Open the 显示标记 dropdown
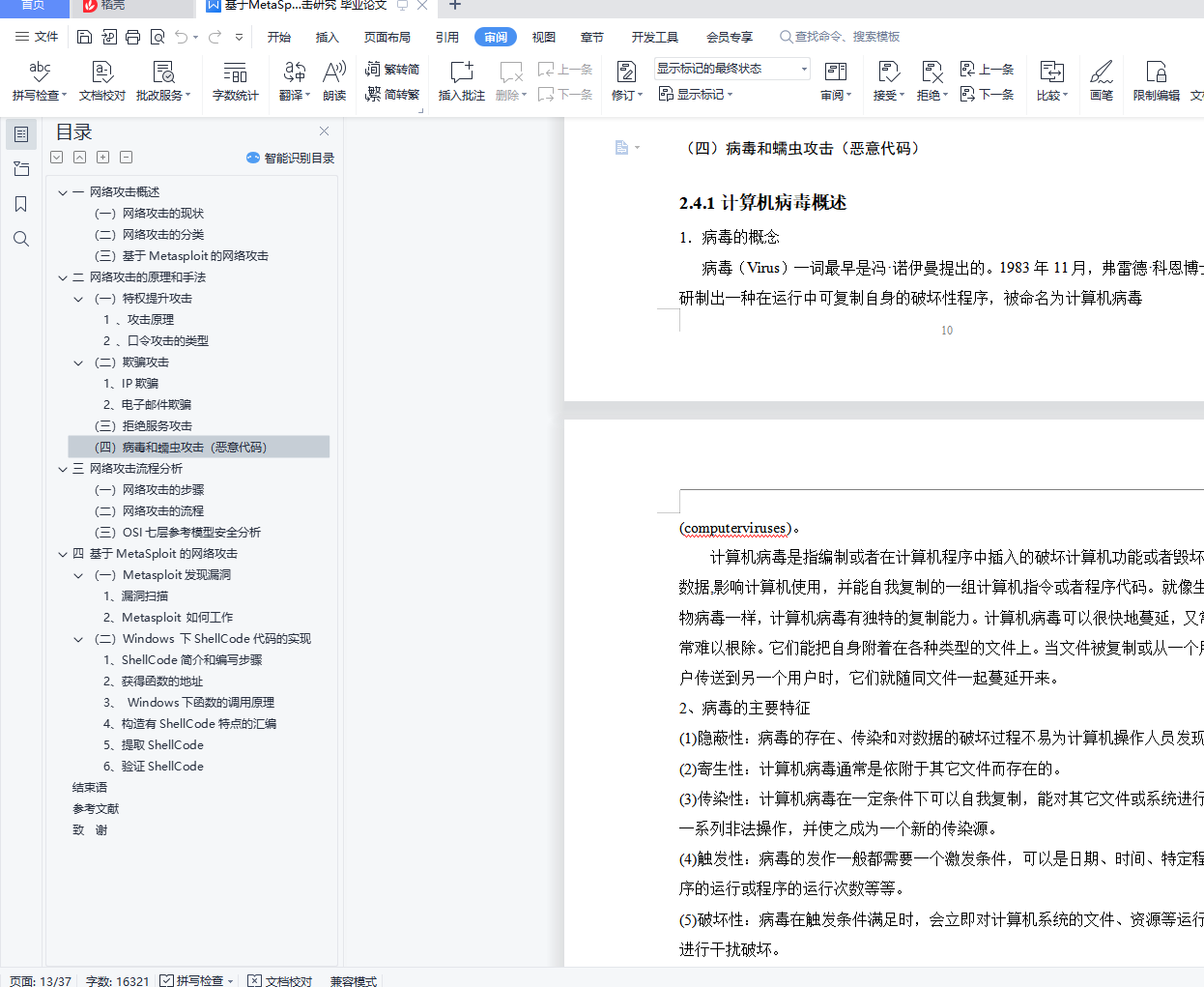The height and width of the screenshot is (987, 1204). click(x=696, y=94)
